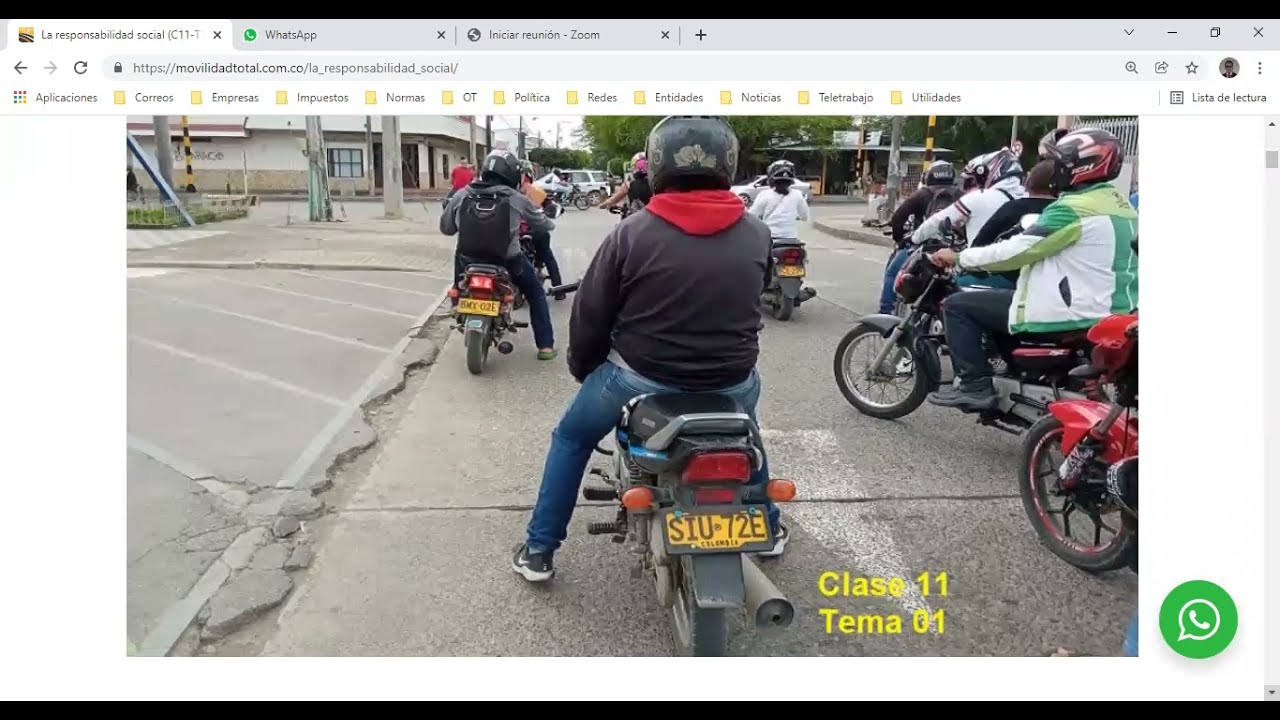This screenshot has height=720, width=1280.
Task: Expand the tab search chevron
Action: click(x=1129, y=33)
